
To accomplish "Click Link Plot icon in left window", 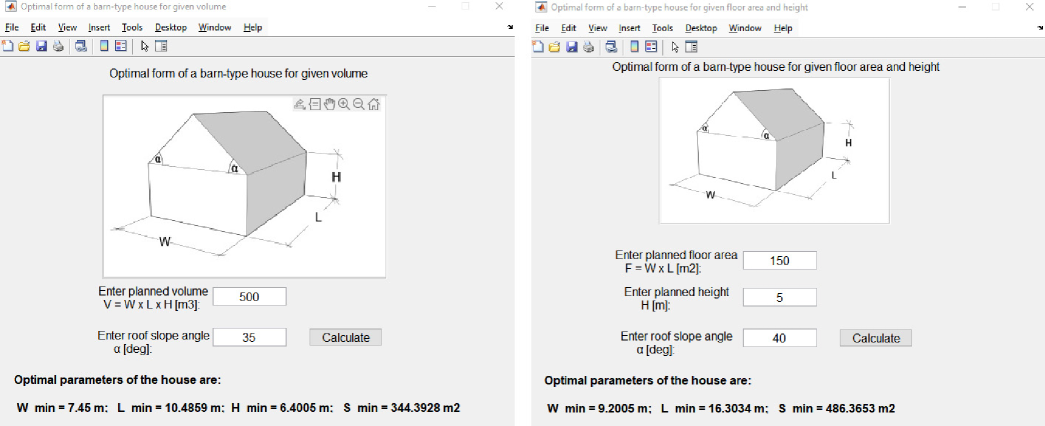I will click(81, 47).
